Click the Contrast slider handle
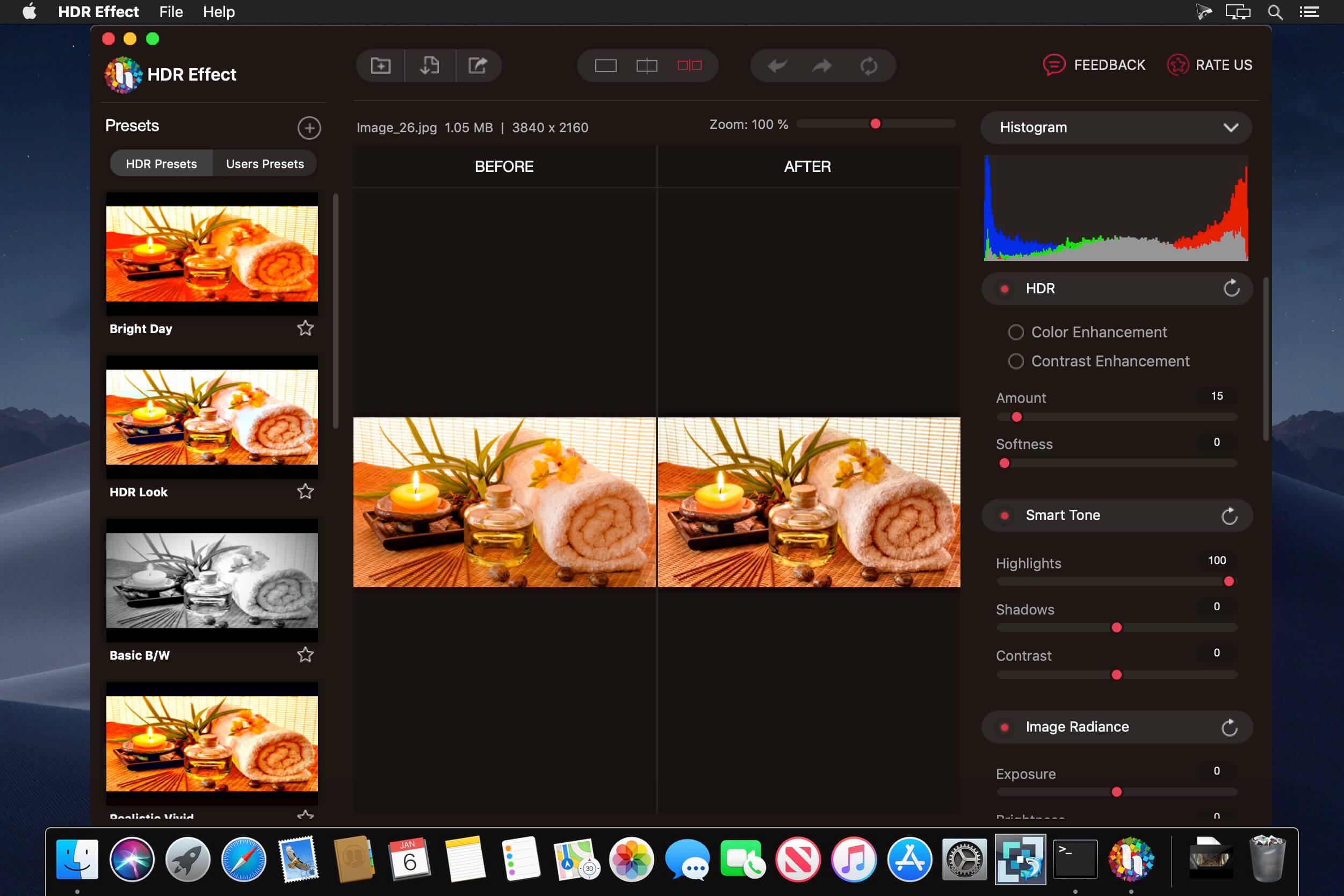This screenshot has width=1344, height=896. (1117, 675)
